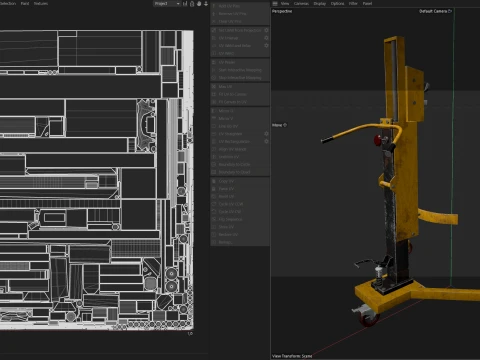The height and width of the screenshot is (360, 480).
Task: Open the viewport Panel menu
Action: 367,3
